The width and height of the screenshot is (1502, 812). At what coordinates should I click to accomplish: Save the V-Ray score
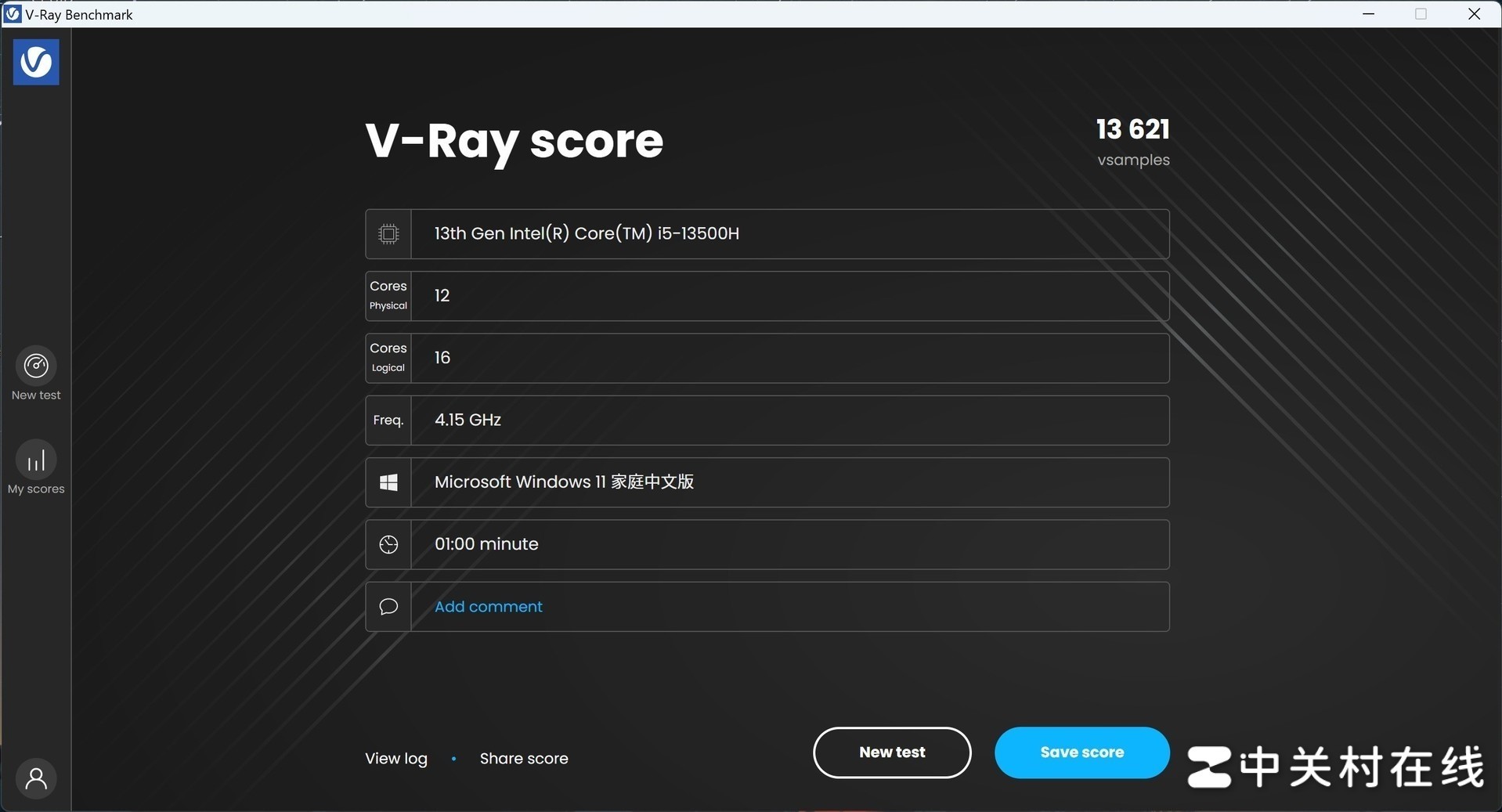[1081, 752]
